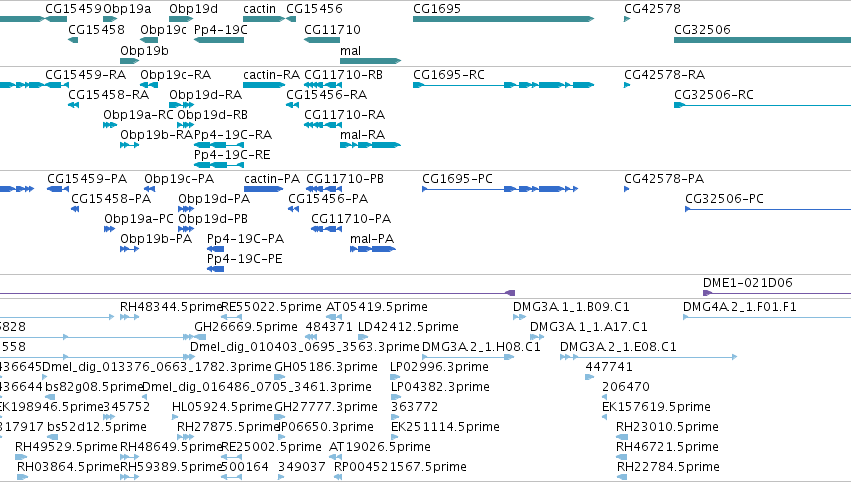Click EST label RH23010.5prime
This screenshot has height=482, width=851.
point(668,427)
